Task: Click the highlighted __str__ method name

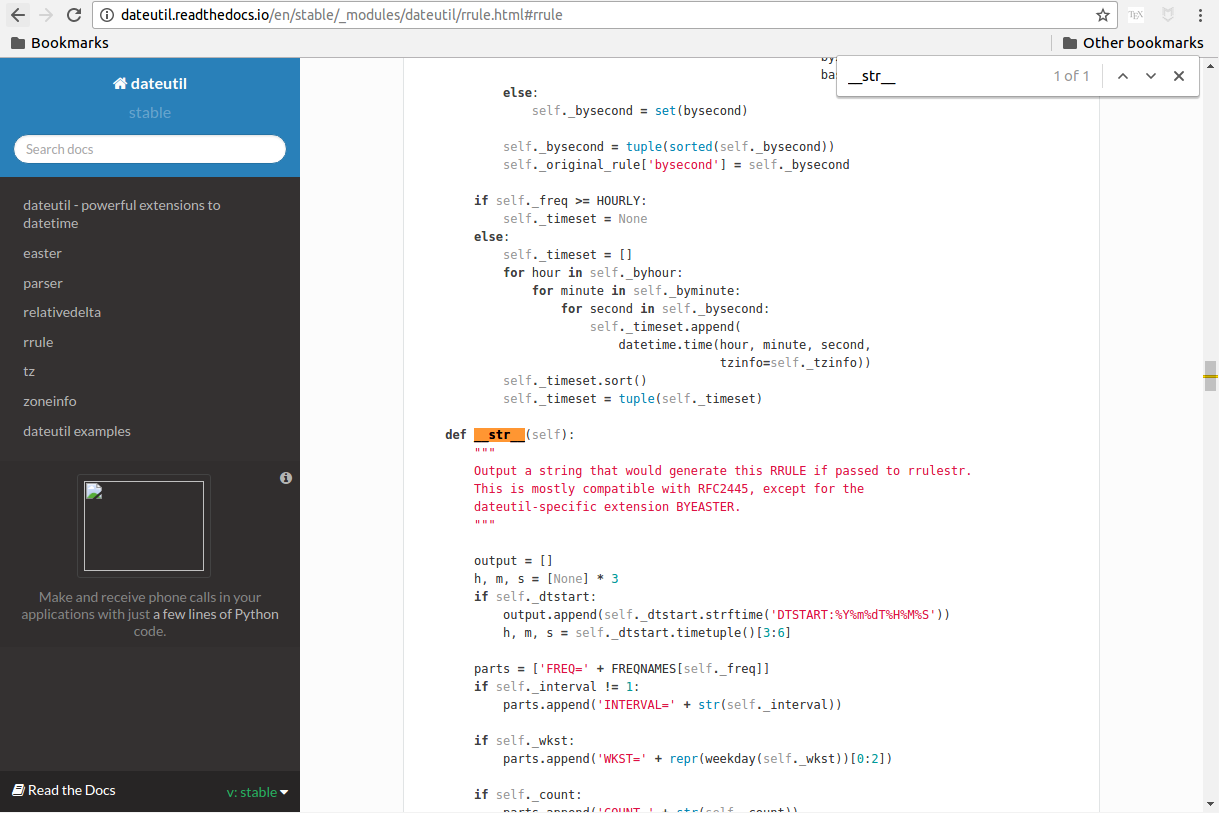Action: click(x=499, y=435)
